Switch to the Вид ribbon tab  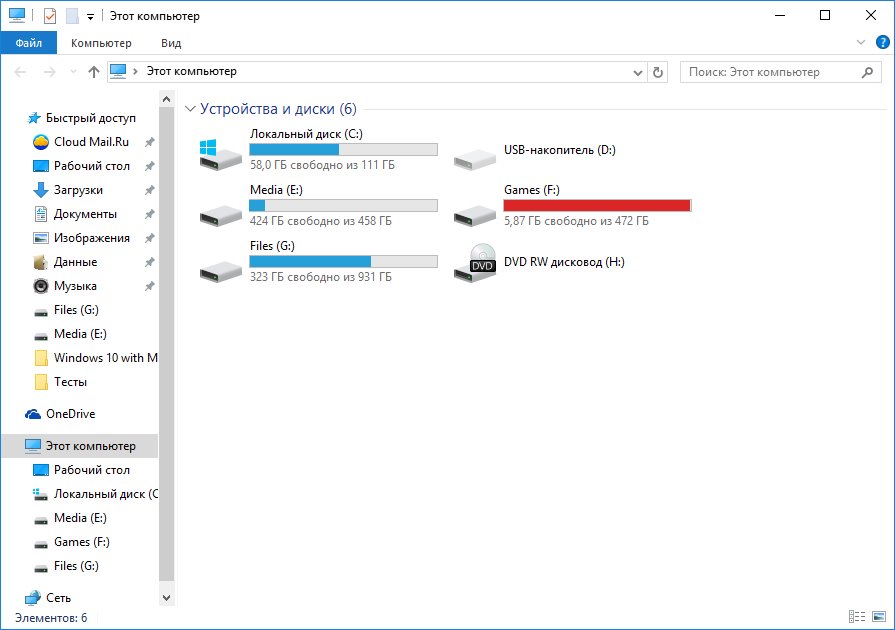(x=171, y=43)
